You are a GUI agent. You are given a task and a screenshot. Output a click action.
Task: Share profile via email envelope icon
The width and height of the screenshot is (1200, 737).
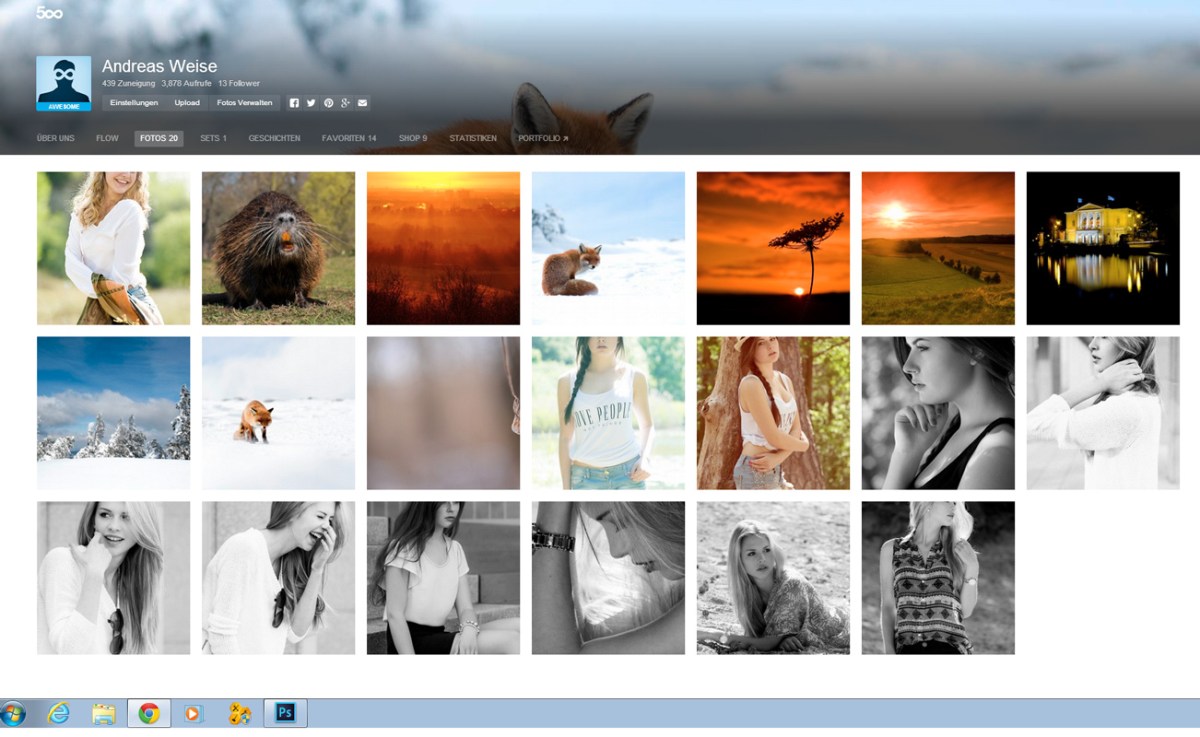pyautogui.click(x=363, y=103)
